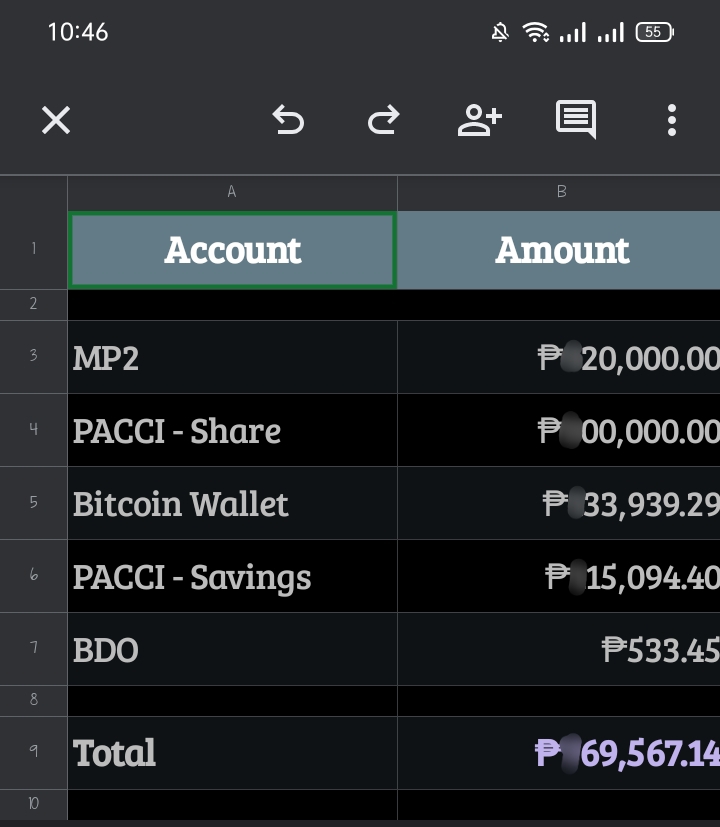The image size is (720, 827).
Task: Select row 4 header
Action: pyautogui.click(x=34, y=430)
